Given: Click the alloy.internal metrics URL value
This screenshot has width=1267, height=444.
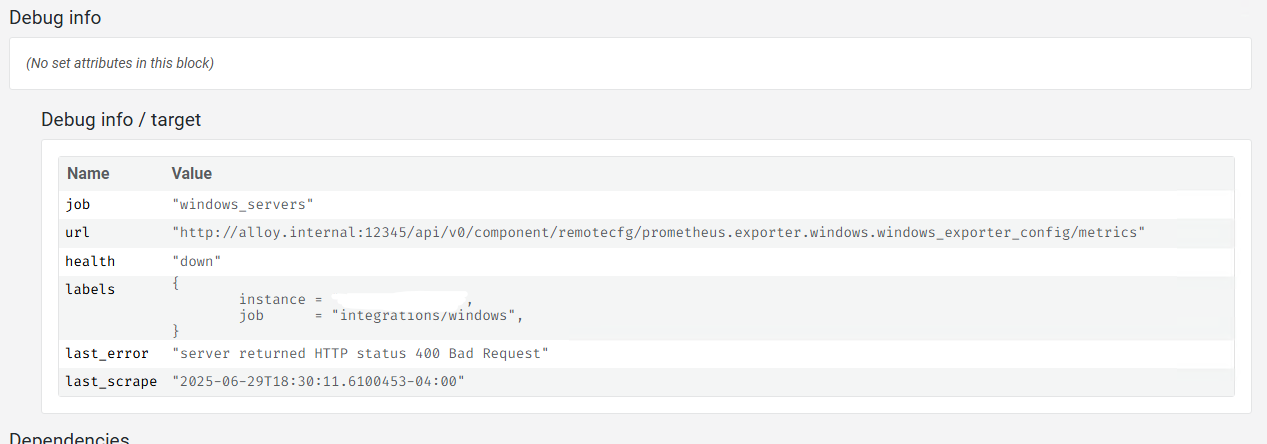Looking at the screenshot, I should [x=658, y=233].
